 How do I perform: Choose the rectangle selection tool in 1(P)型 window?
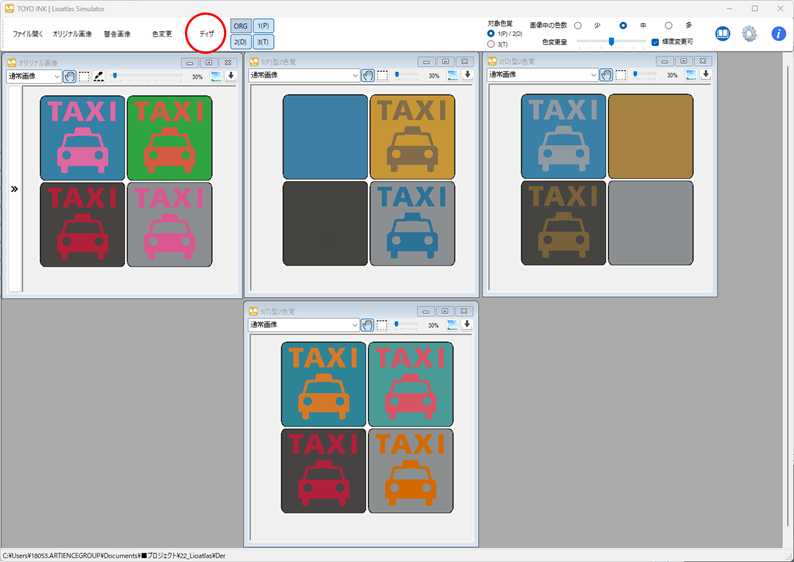pyautogui.click(x=383, y=75)
